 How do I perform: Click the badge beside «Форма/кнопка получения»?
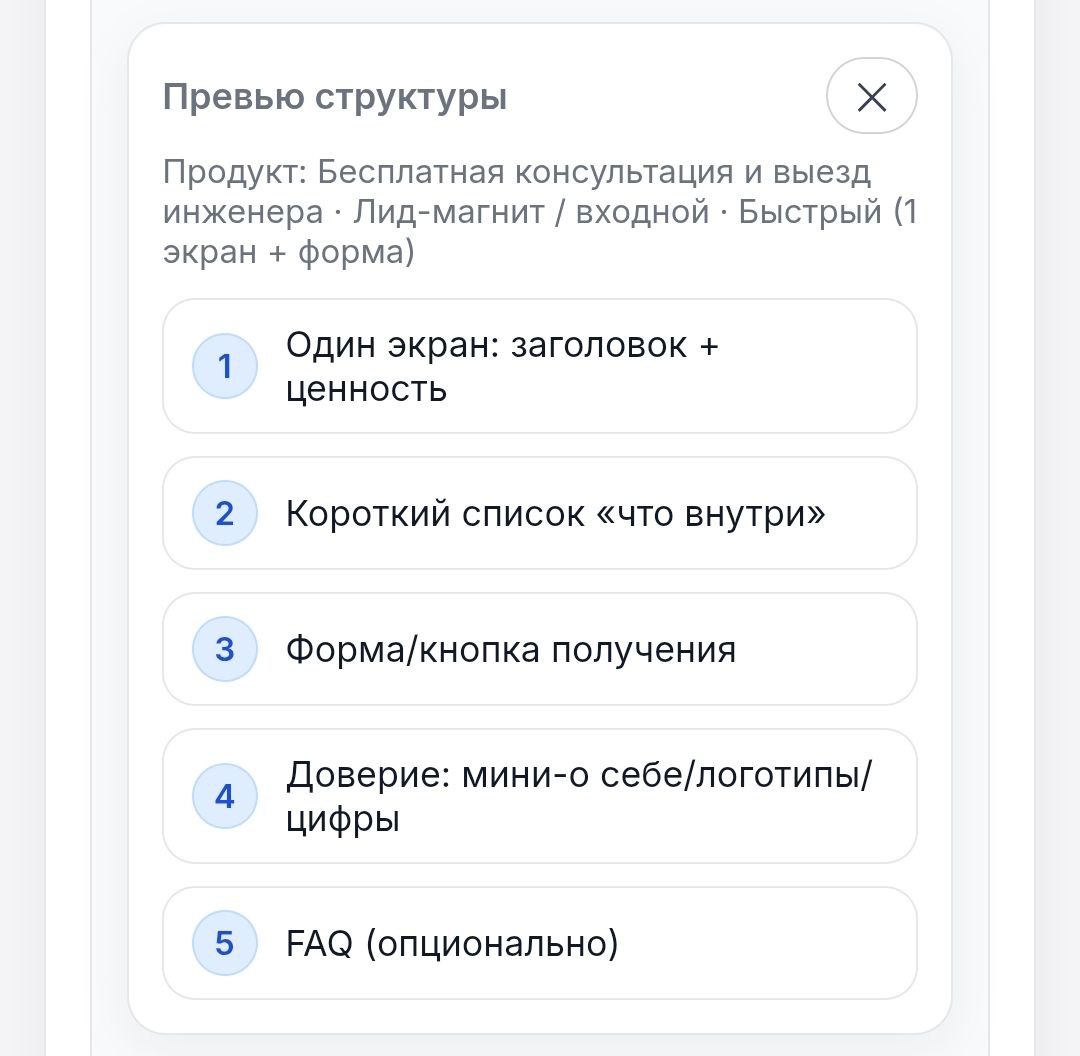(x=225, y=649)
